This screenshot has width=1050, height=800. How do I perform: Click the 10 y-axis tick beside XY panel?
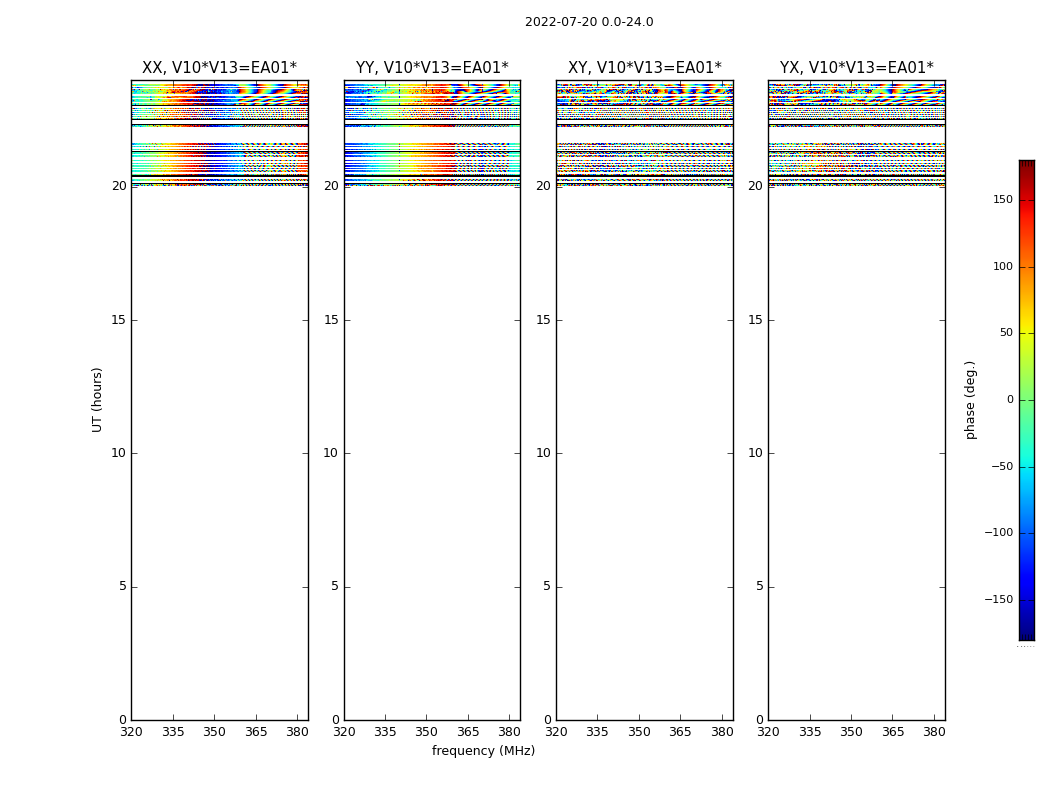pos(543,453)
